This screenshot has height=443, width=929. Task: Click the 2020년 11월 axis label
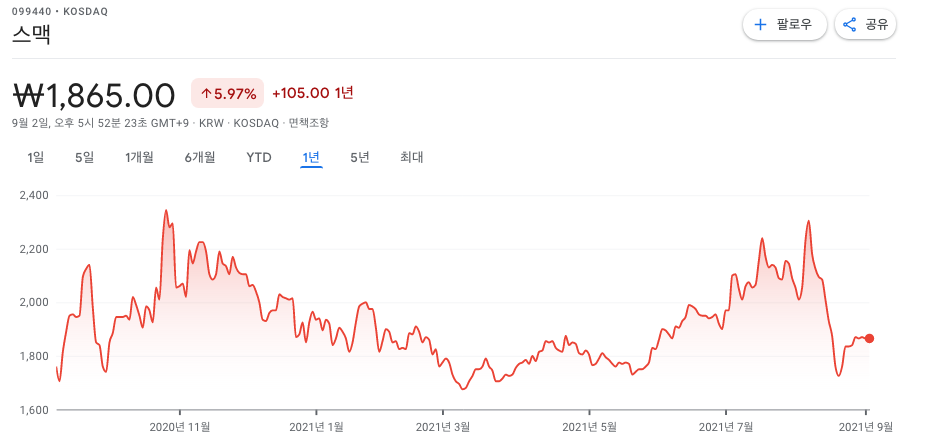[180, 427]
